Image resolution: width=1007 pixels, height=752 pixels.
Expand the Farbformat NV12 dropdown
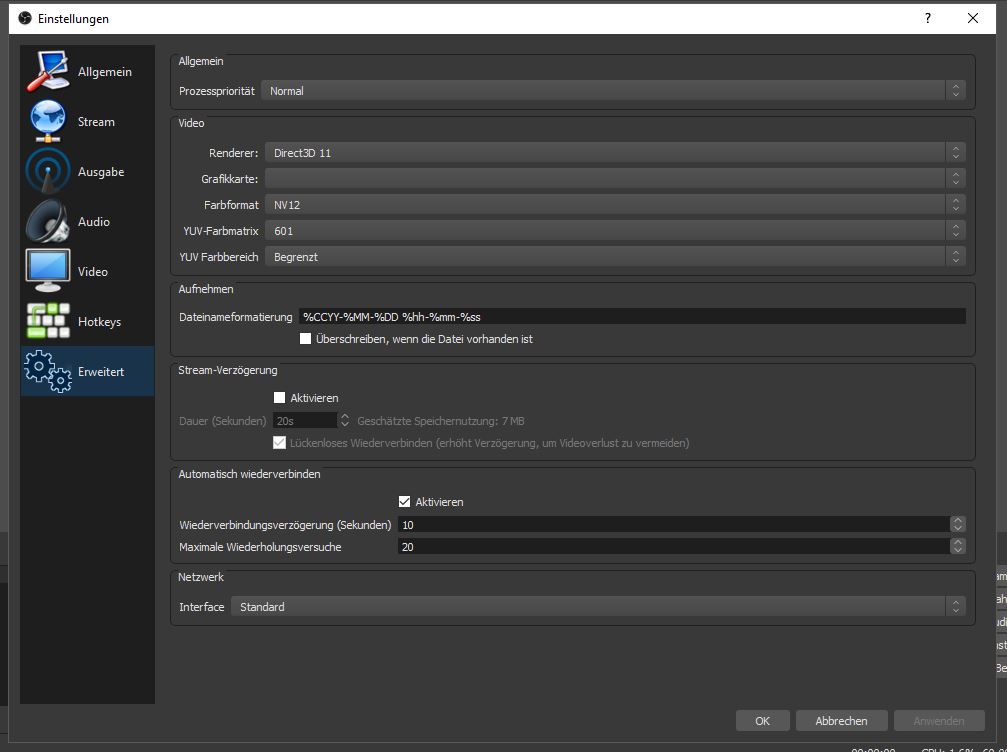(x=614, y=205)
